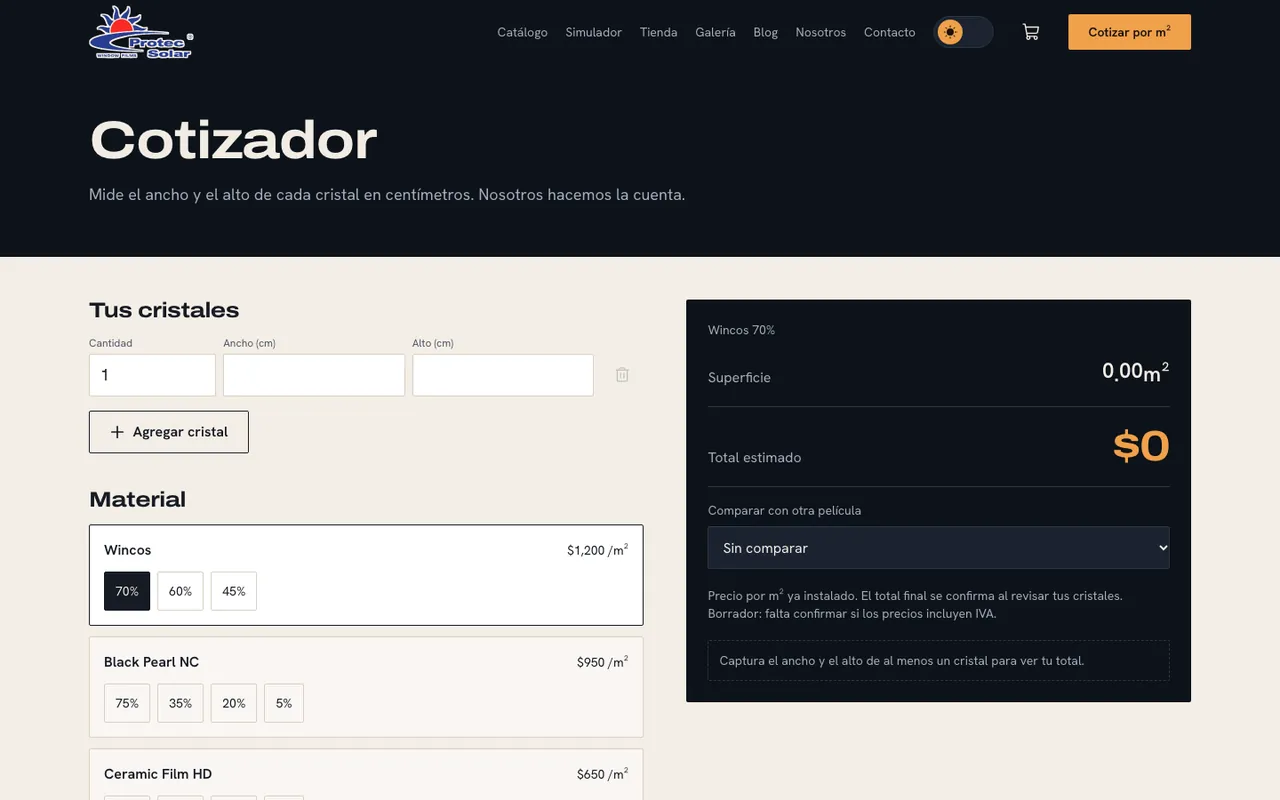The height and width of the screenshot is (800, 1280).
Task: Focus the Ancho (cm) input field
Action: pos(314,375)
